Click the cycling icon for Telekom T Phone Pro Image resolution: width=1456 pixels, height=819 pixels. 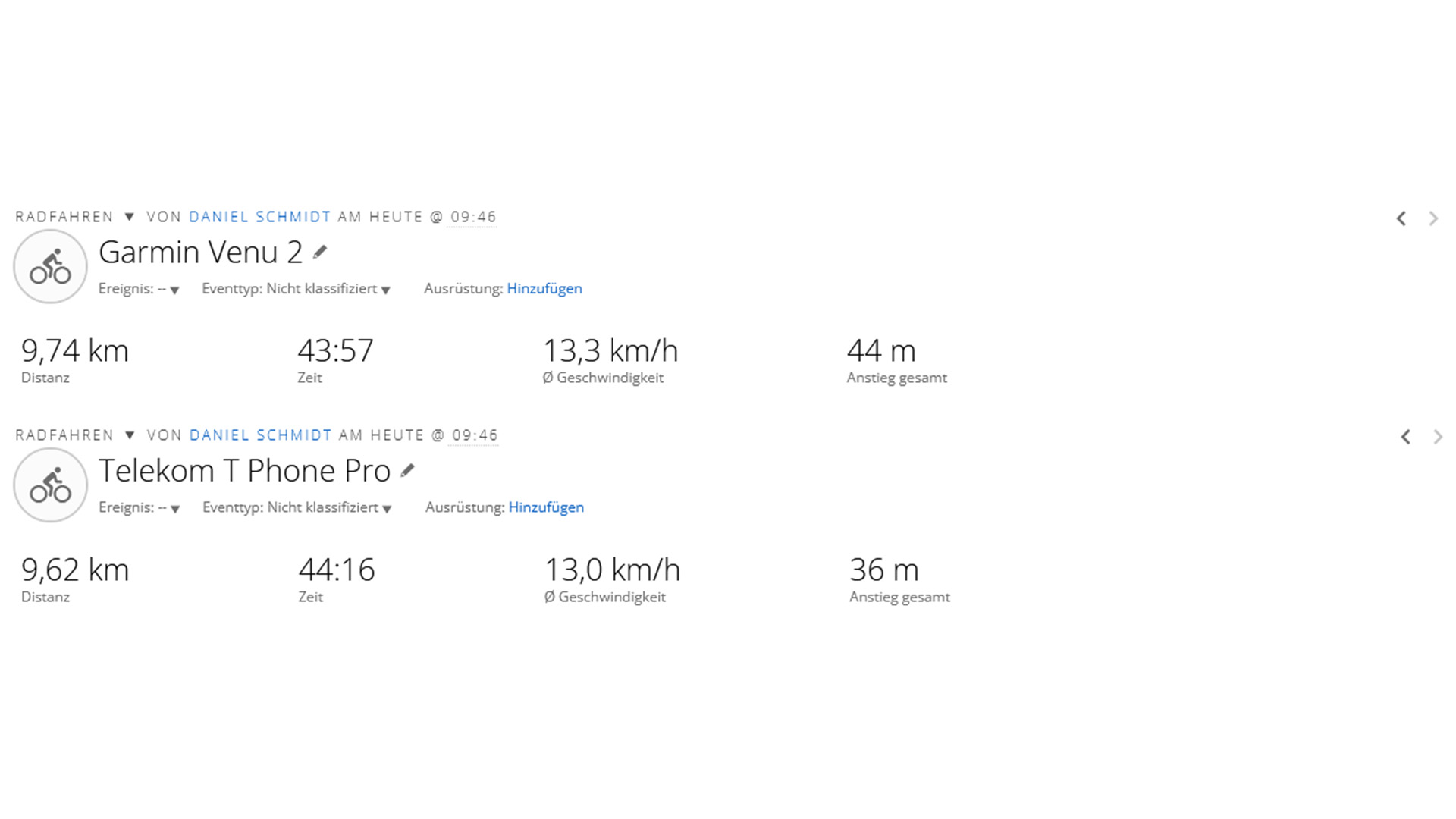click(50, 485)
